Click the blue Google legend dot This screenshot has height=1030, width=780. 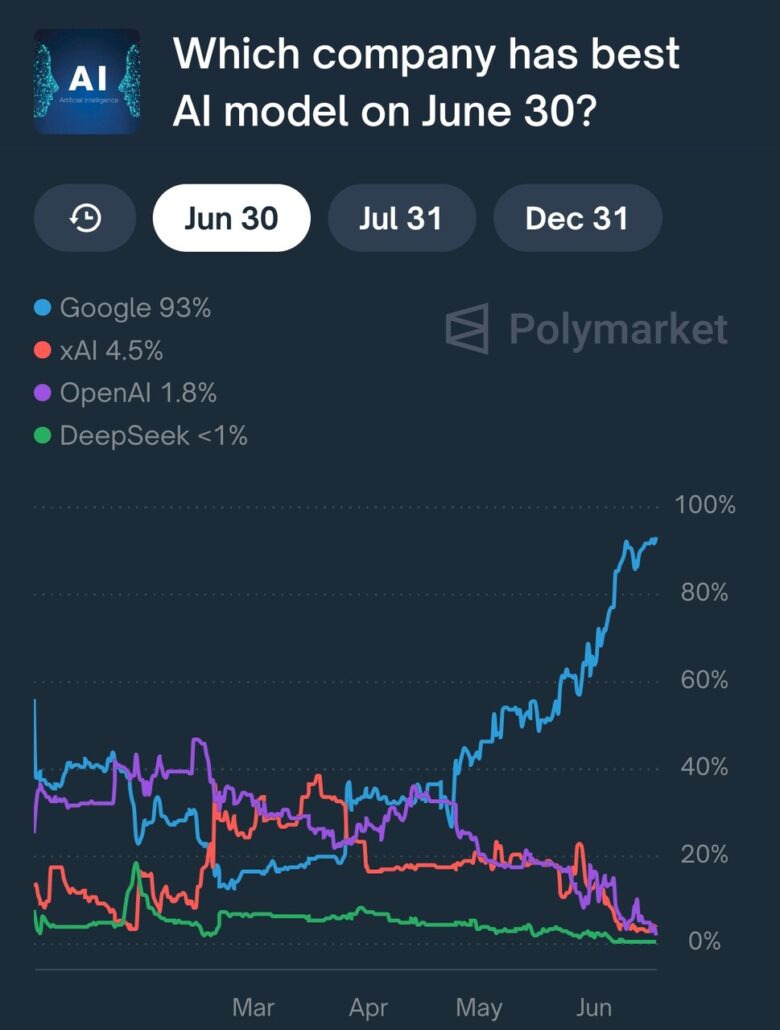click(x=43, y=308)
